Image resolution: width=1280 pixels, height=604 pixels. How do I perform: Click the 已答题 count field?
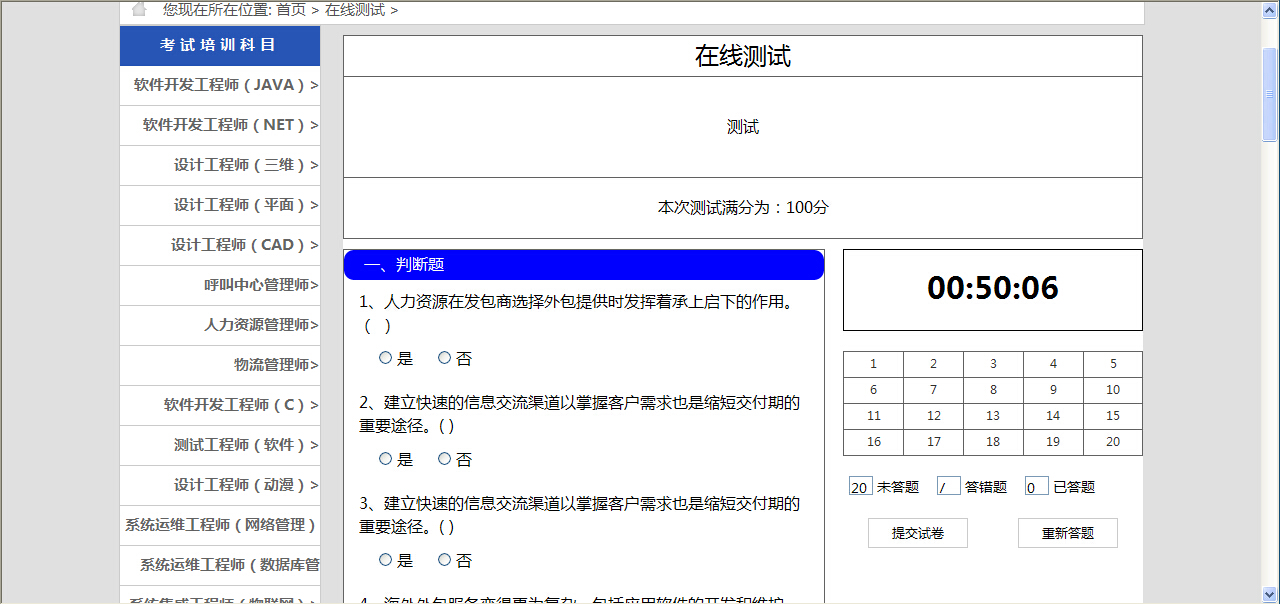(1036, 487)
